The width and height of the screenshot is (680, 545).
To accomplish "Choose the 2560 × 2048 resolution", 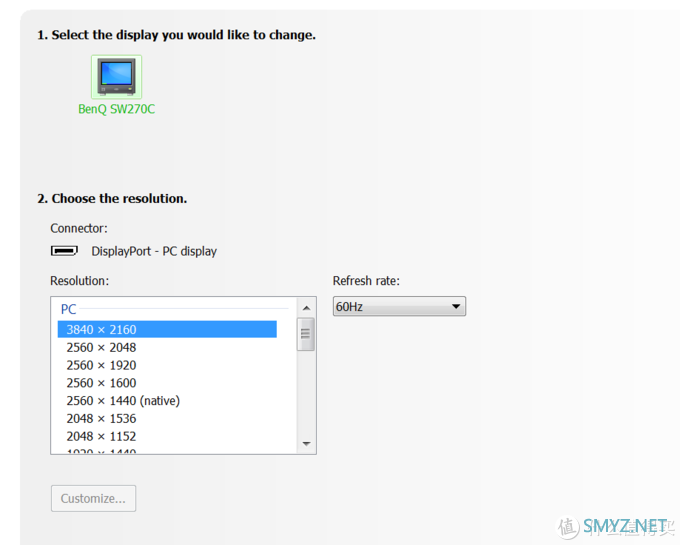I will tap(167, 347).
